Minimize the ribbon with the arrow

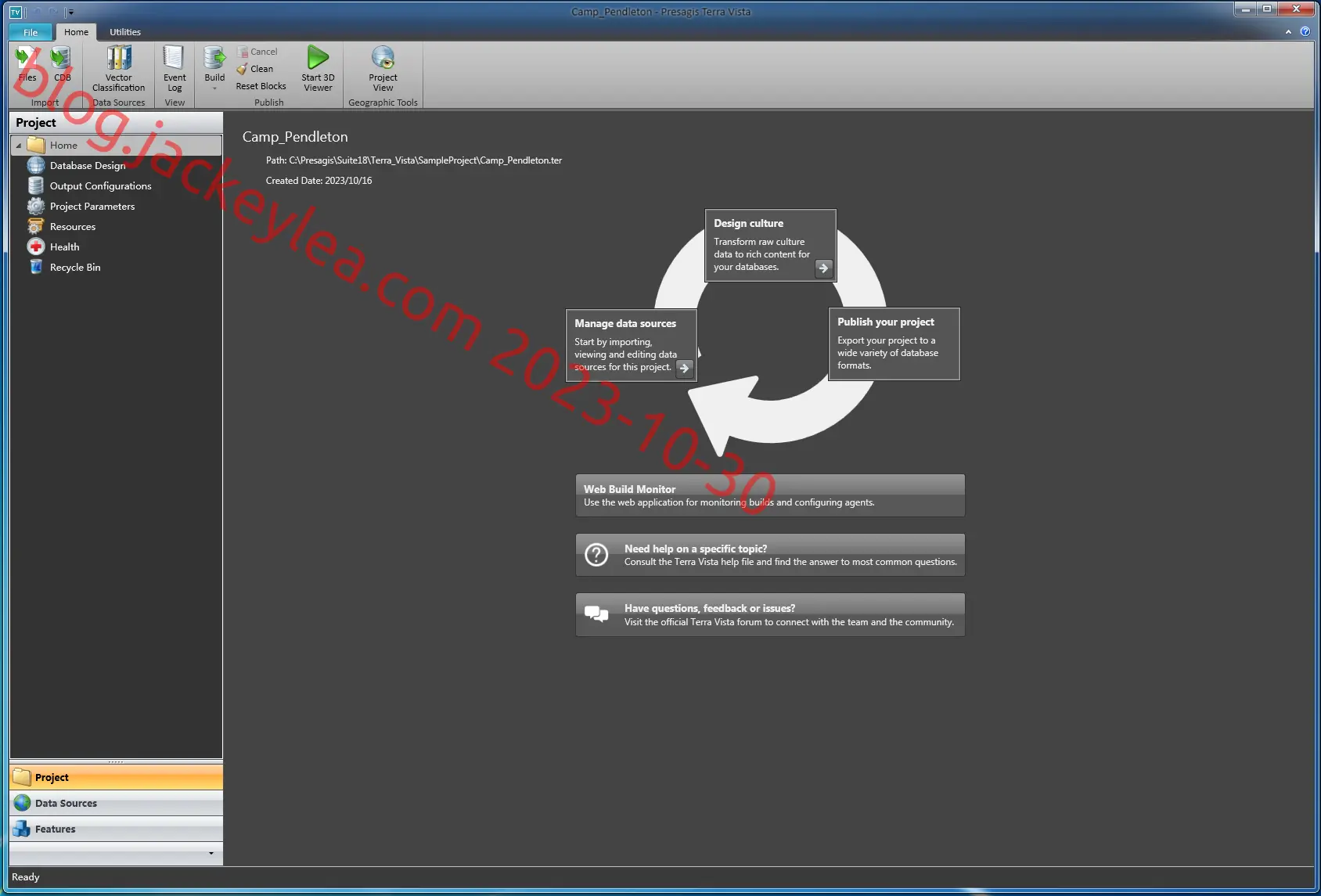1288,32
